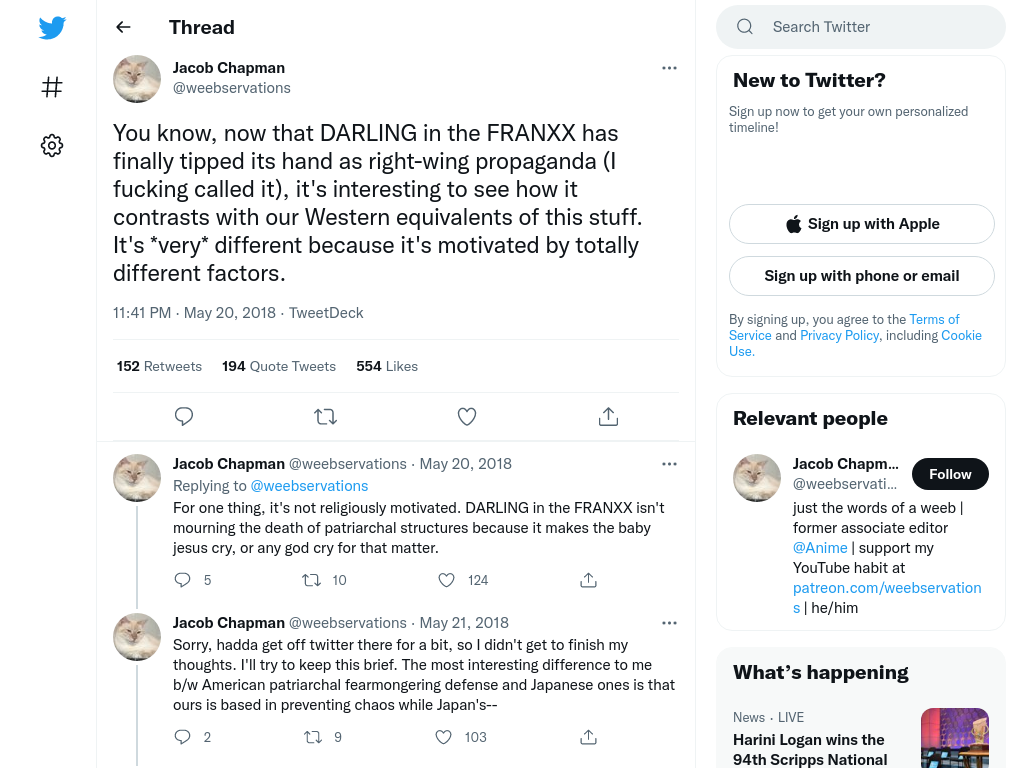Open more options on May 21 reply

tap(669, 623)
